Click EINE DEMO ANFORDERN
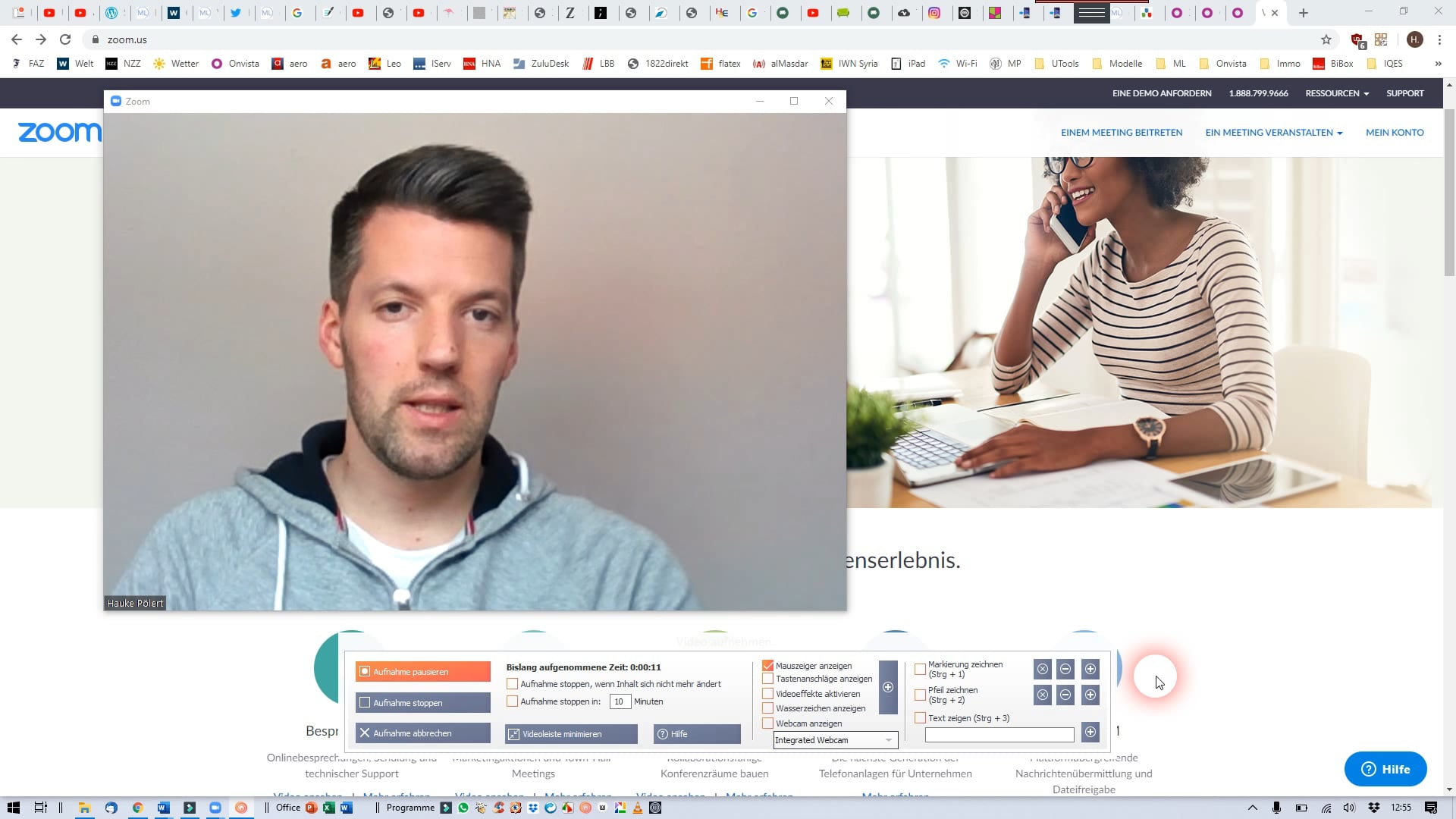1456x819 pixels. pyautogui.click(x=1162, y=93)
